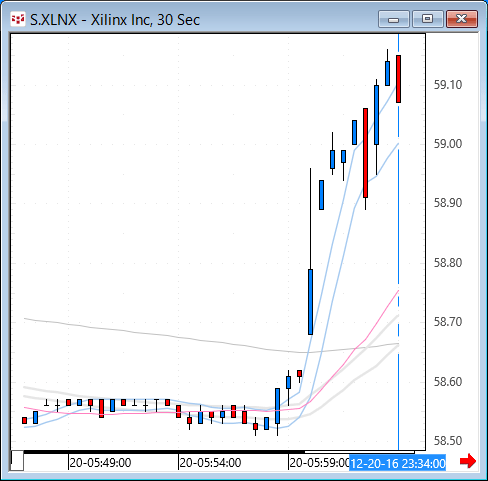Click the 58.50 price label
This screenshot has width=488, height=481.
click(x=448, y=441)
